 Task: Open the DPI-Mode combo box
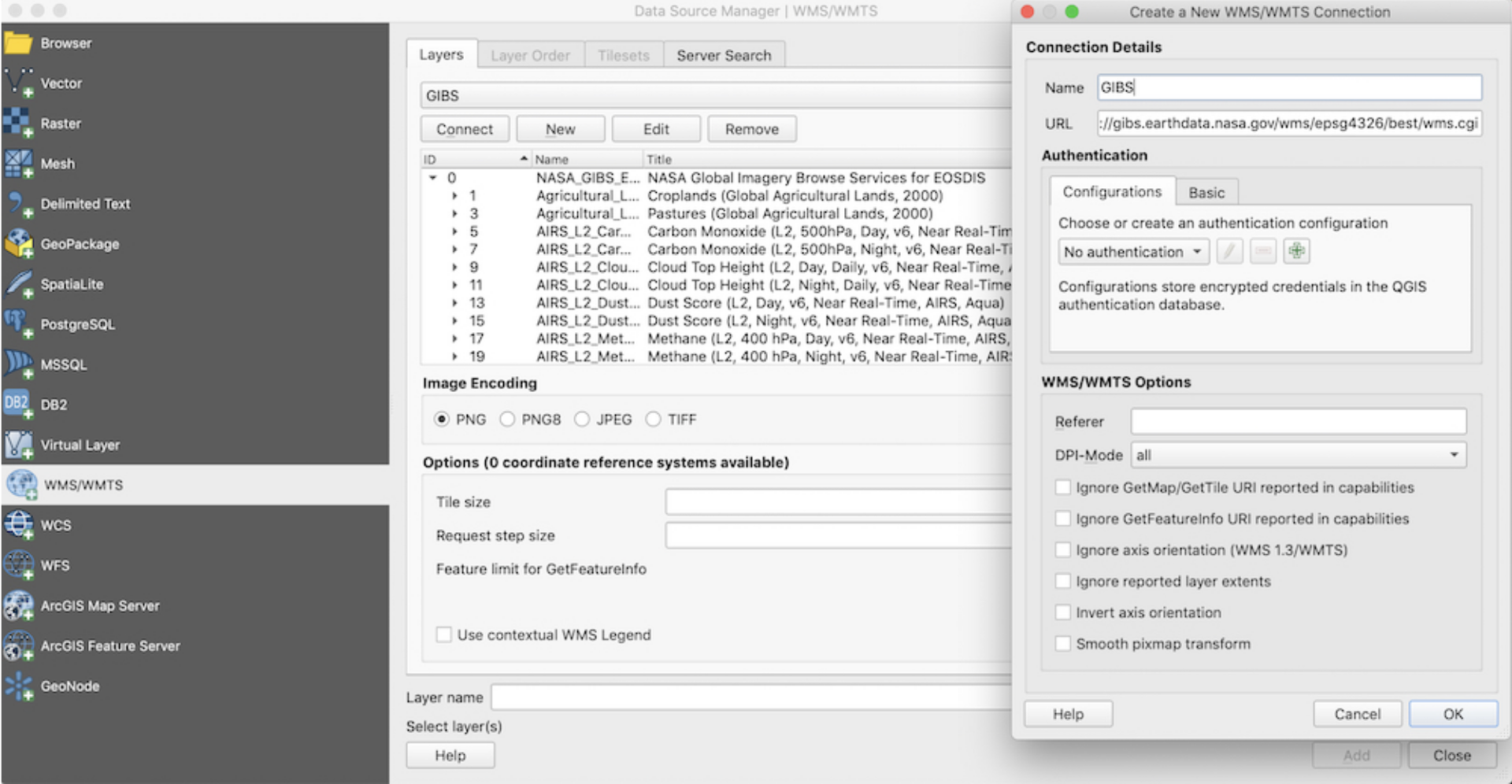click(x=1298, y=455)
